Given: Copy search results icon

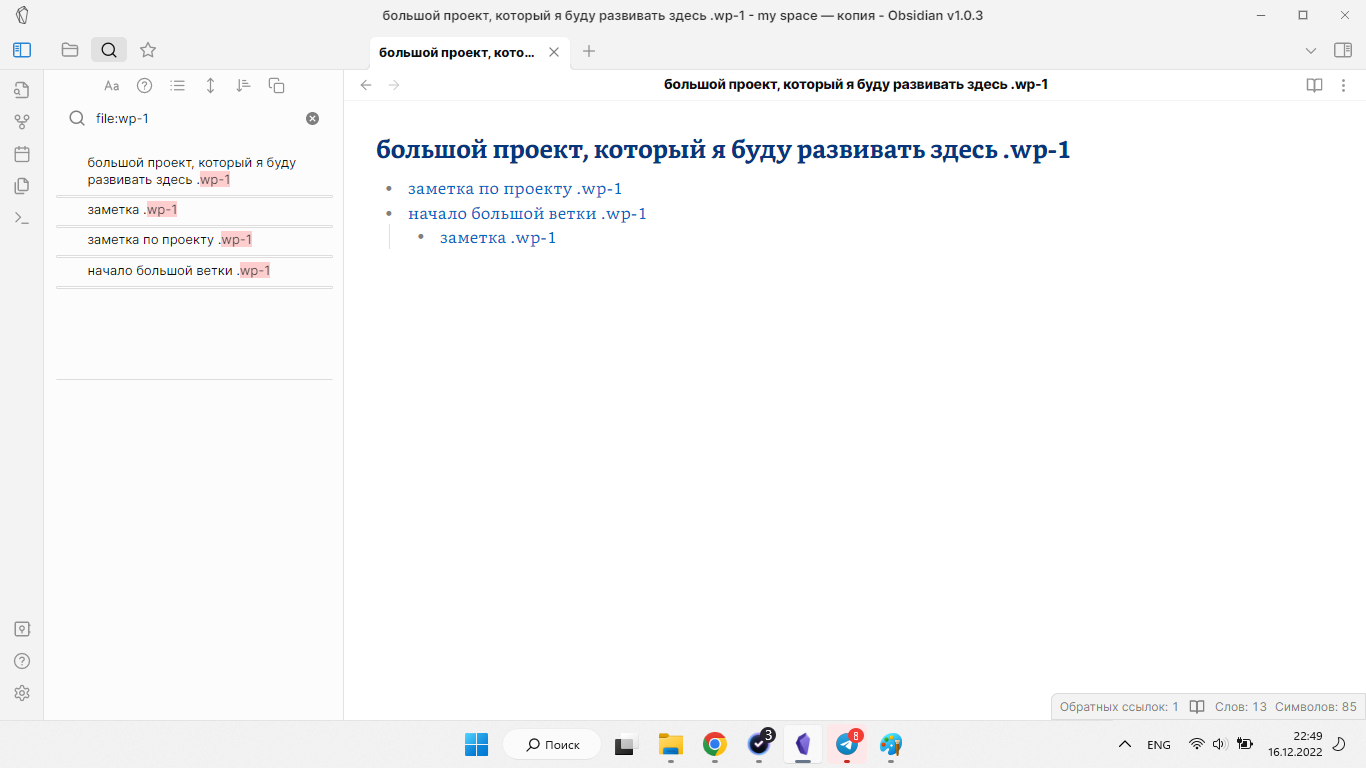Looking at the screenshot, I should [277, 86].
